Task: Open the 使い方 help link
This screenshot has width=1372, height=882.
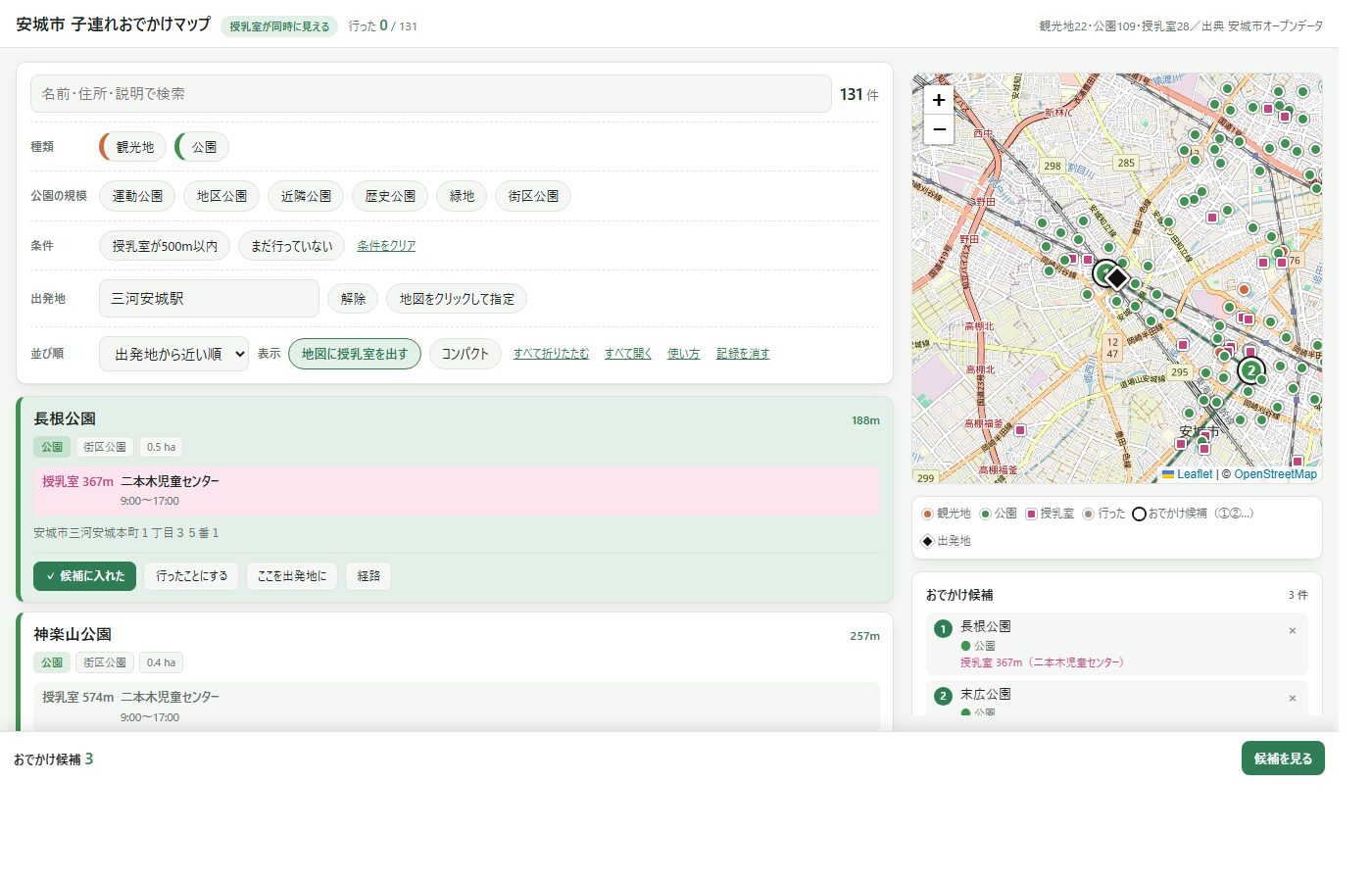Action: click(x=683, y=354)
